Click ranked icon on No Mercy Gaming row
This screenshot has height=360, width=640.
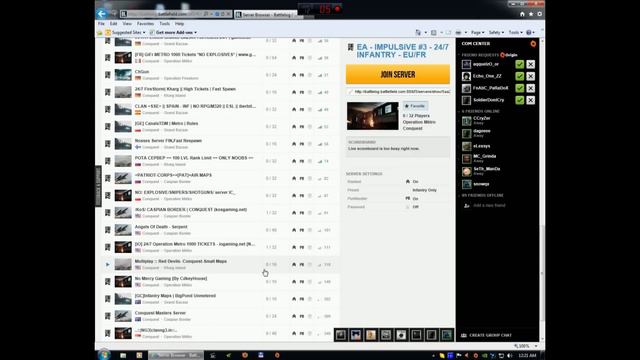[x=294, y=282]
